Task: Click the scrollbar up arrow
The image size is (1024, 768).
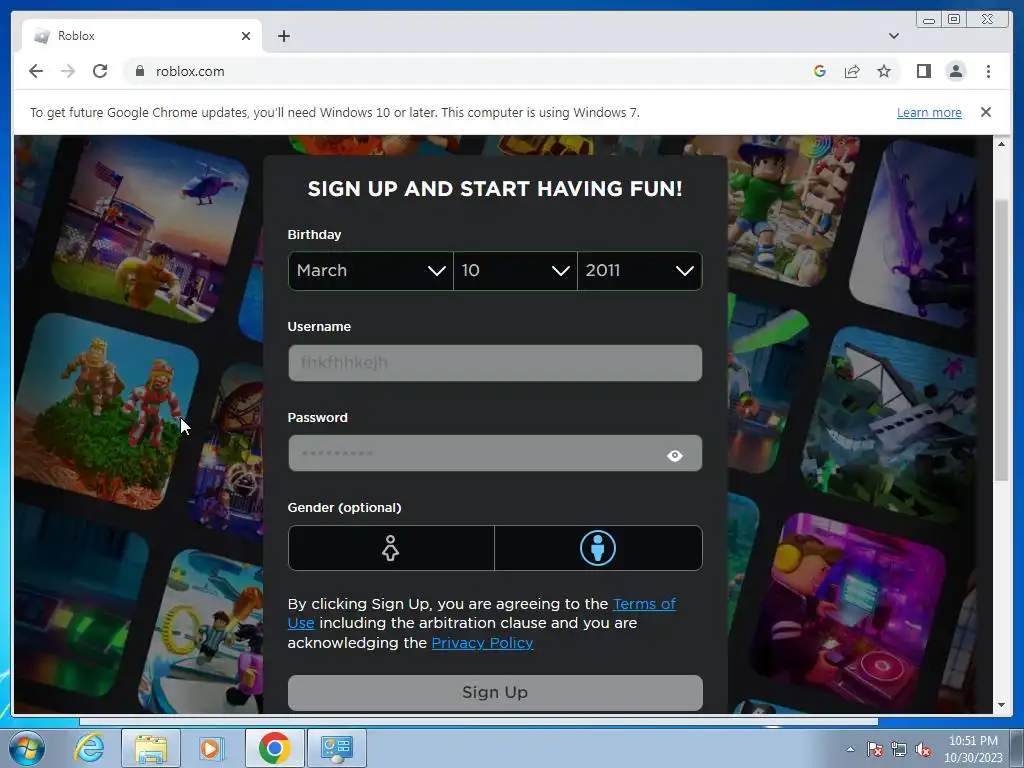Action: click(1001, 144)
